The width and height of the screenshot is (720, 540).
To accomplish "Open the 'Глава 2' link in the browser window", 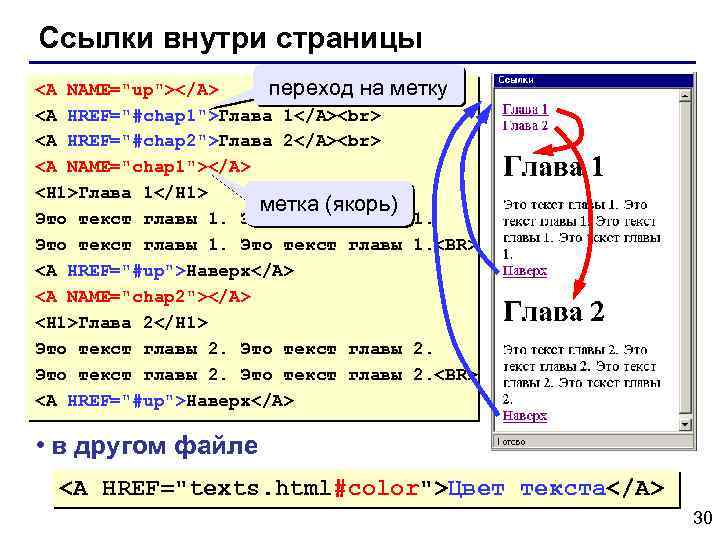I will [525, 125].
